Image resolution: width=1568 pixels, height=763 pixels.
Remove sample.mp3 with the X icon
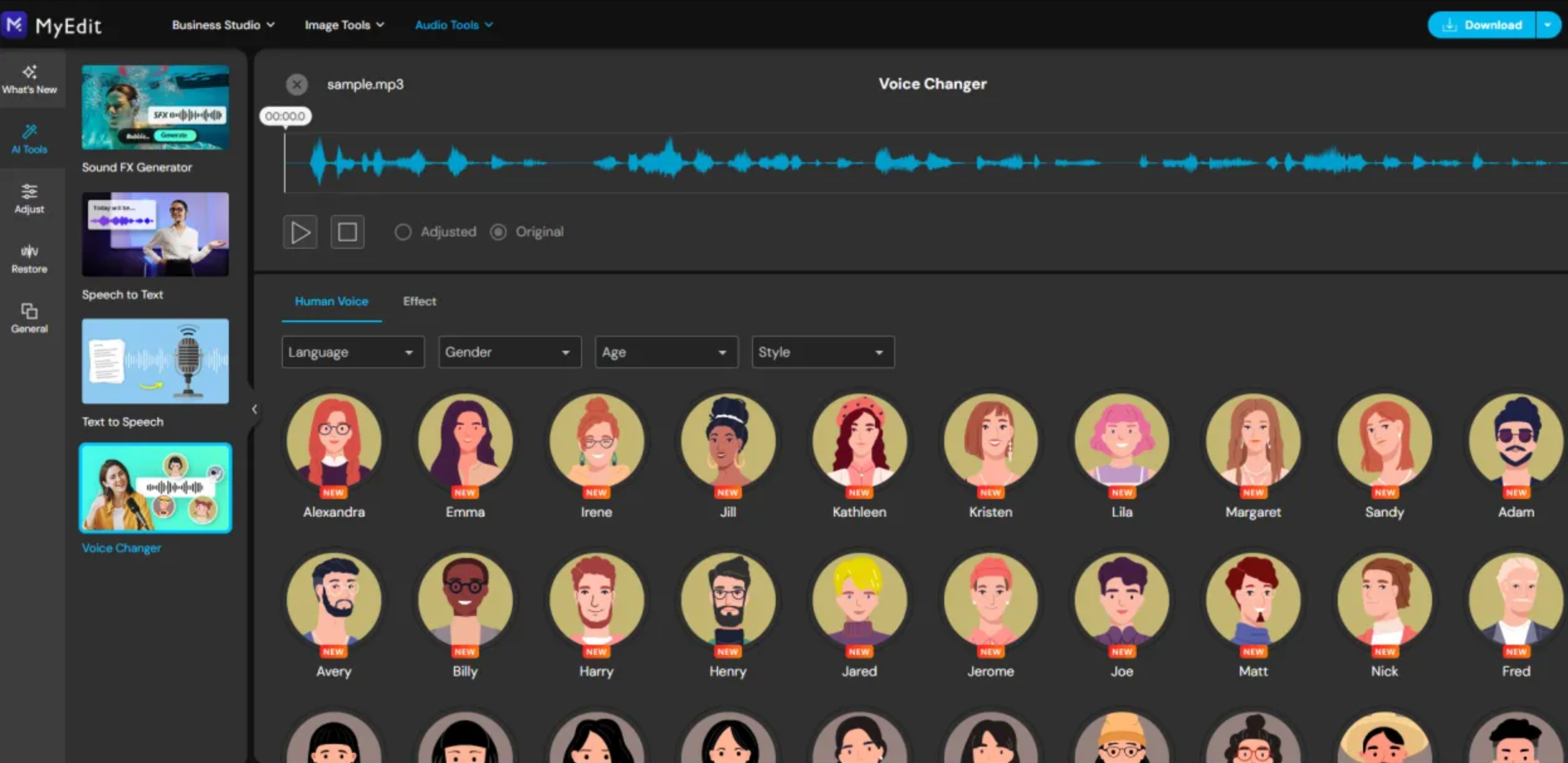(297, 84)
